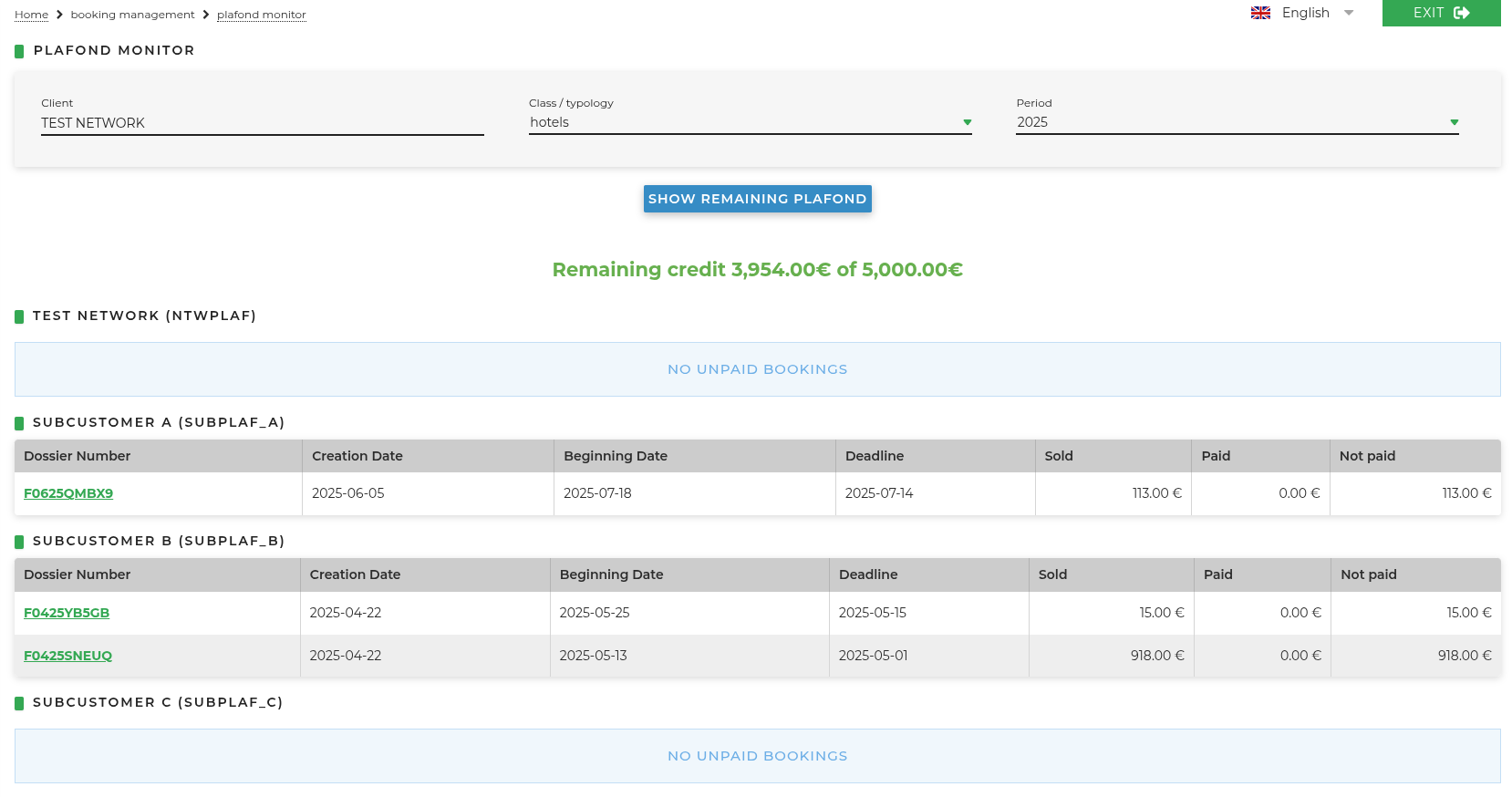Click the TEST NETWORK (NTWPLAF) section heading
The width and height of the screenshot is (1512, 797).
[144, 316]
